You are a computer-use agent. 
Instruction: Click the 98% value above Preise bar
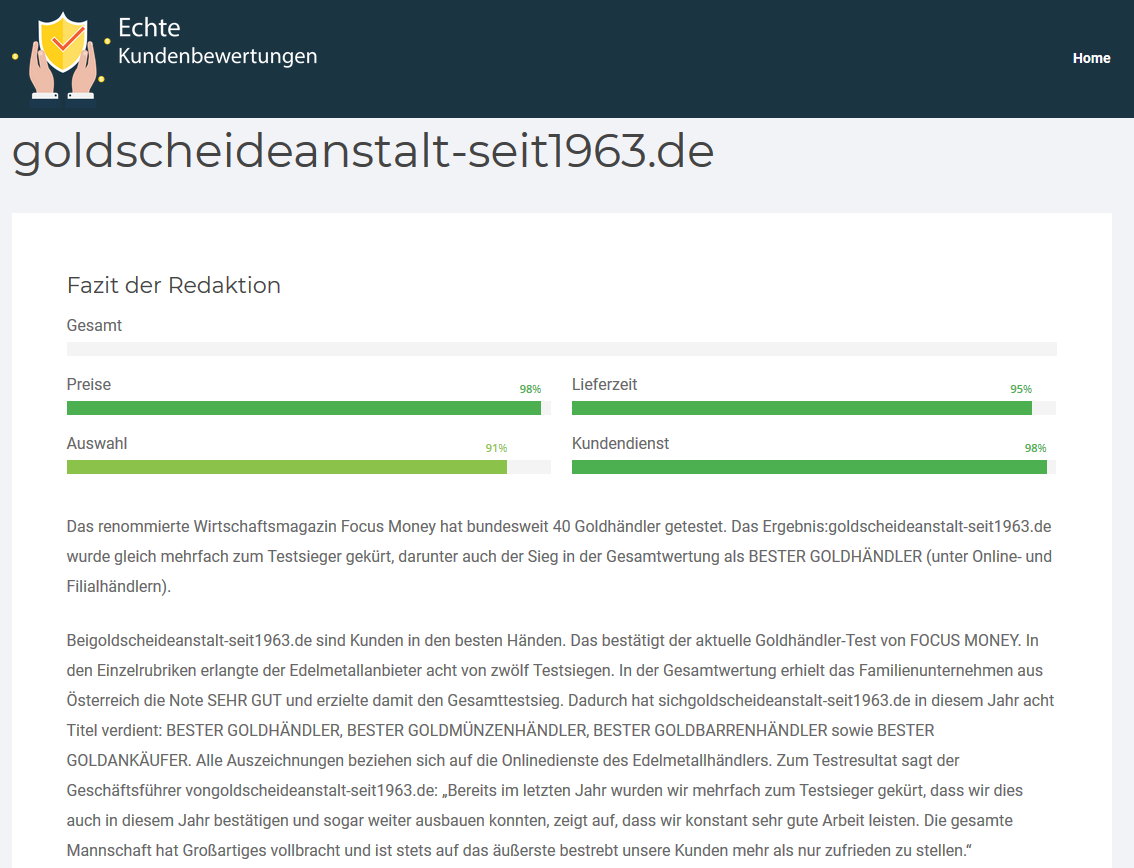coord(530,389)
